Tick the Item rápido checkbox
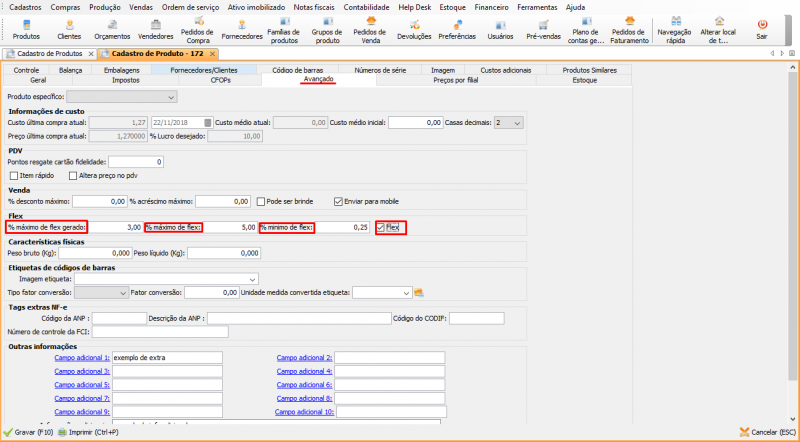Screen dimensions: 800x442 [x=13, y=175]
